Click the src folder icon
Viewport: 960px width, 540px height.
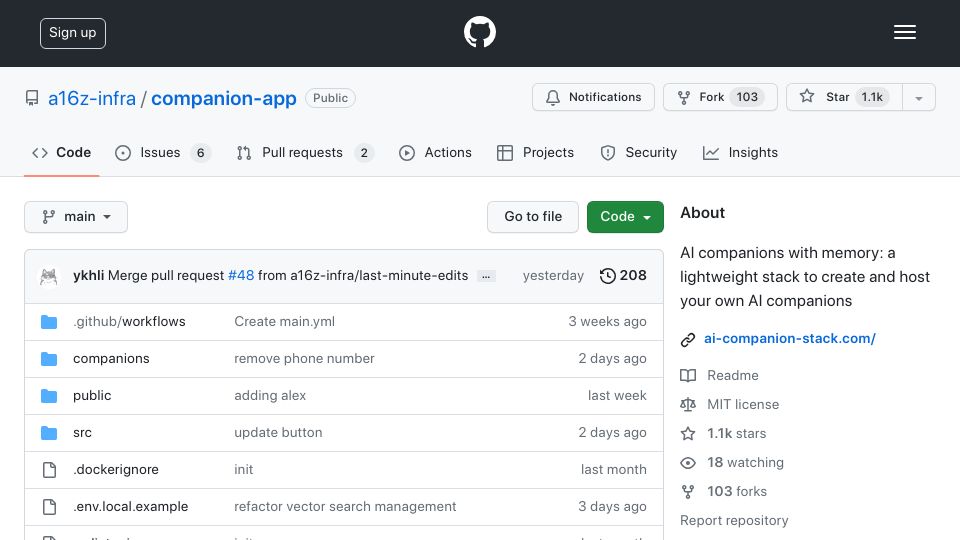click(x=49, y=433)
